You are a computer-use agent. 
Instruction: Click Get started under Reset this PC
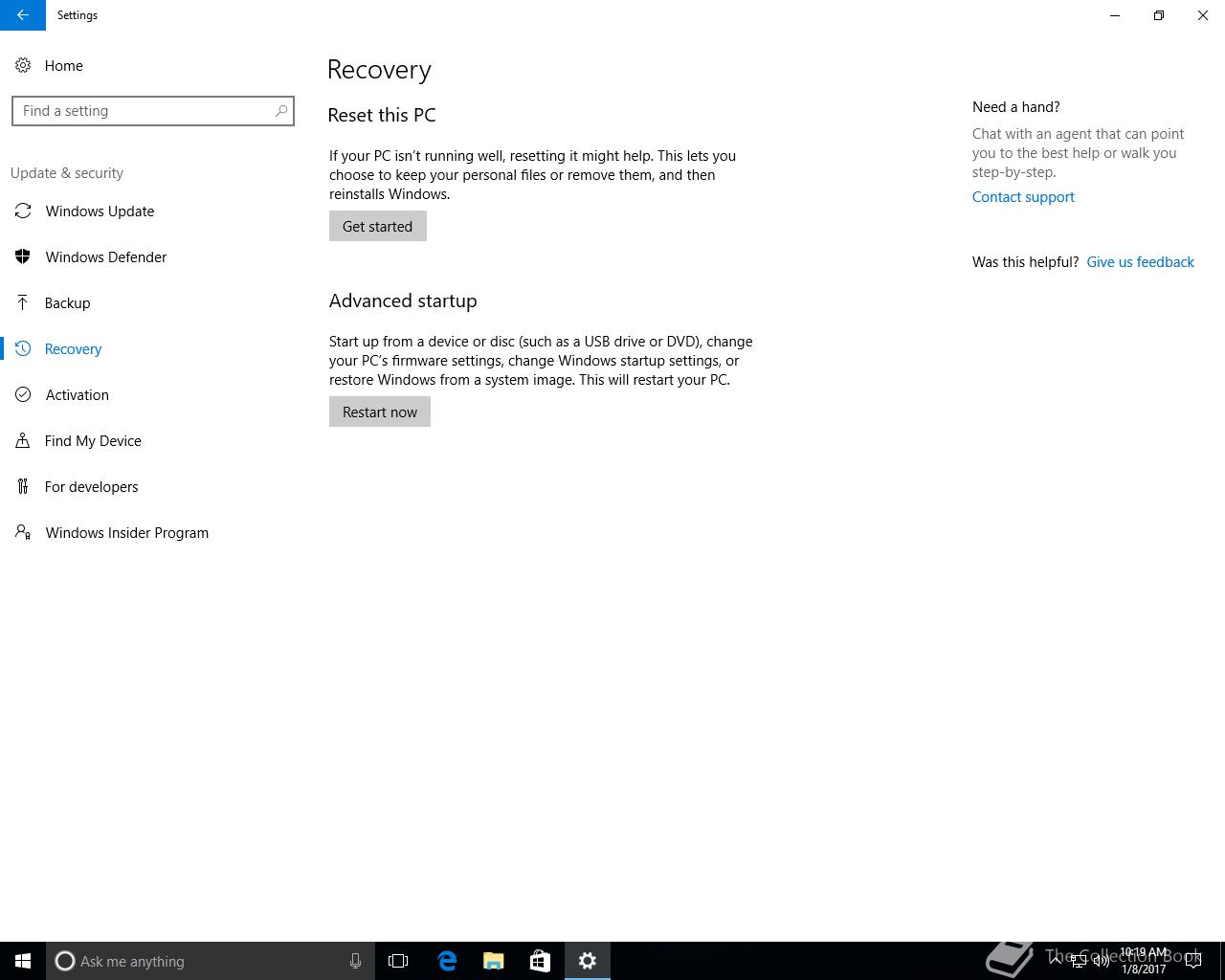point(378,227)
